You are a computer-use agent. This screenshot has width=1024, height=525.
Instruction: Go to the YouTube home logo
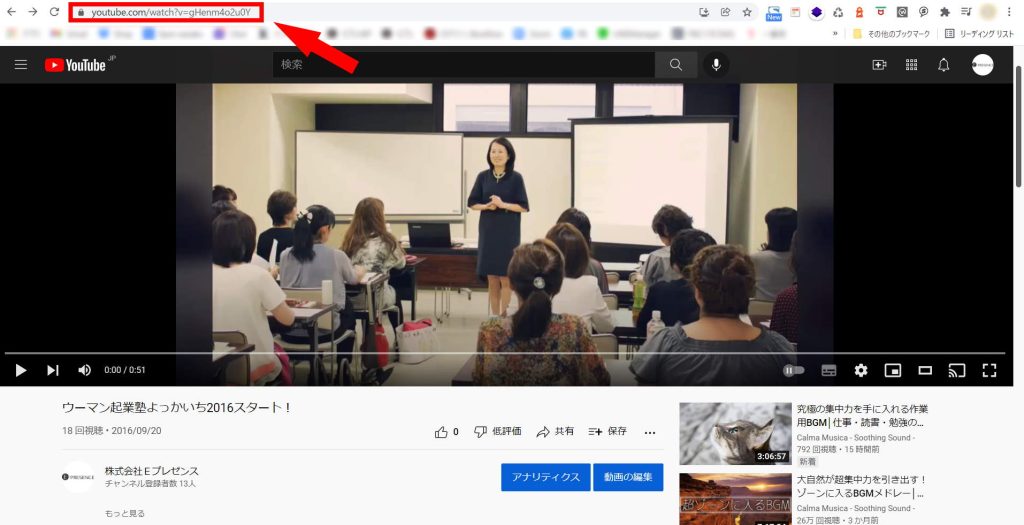[76, 65]
